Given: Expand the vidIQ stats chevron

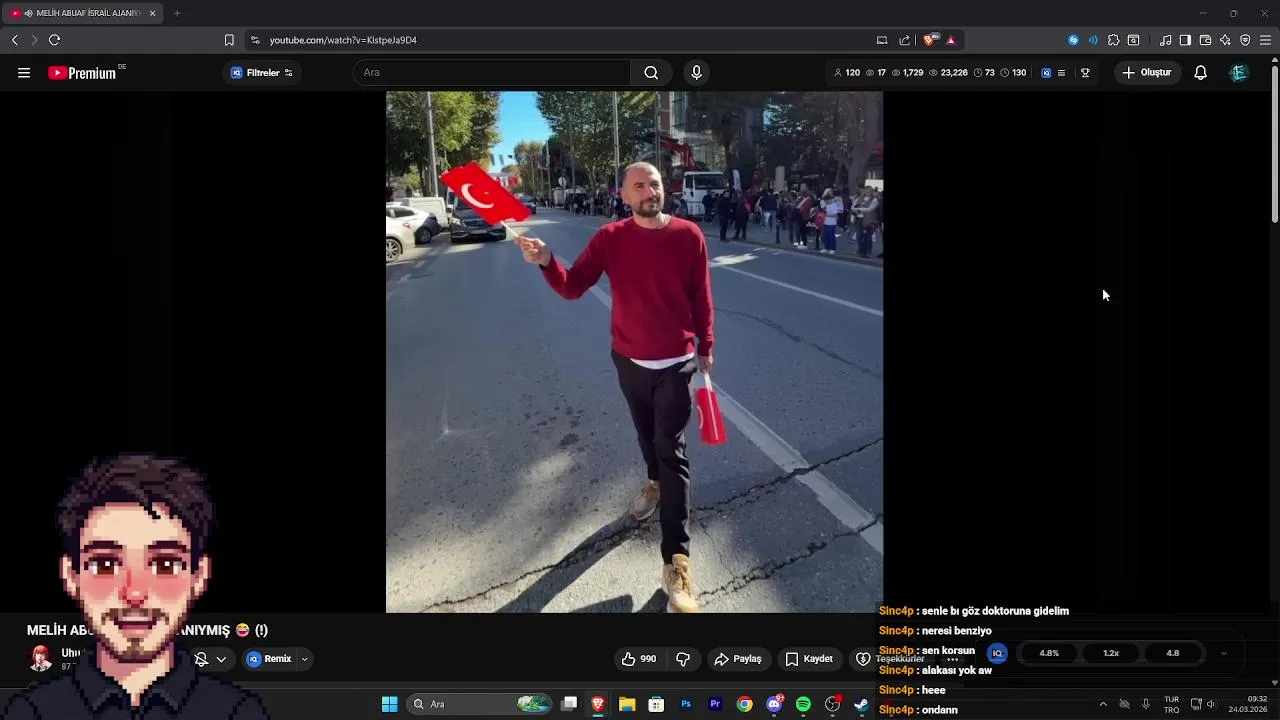Looking at the screenshot, I should click(x=1223, y=653).
